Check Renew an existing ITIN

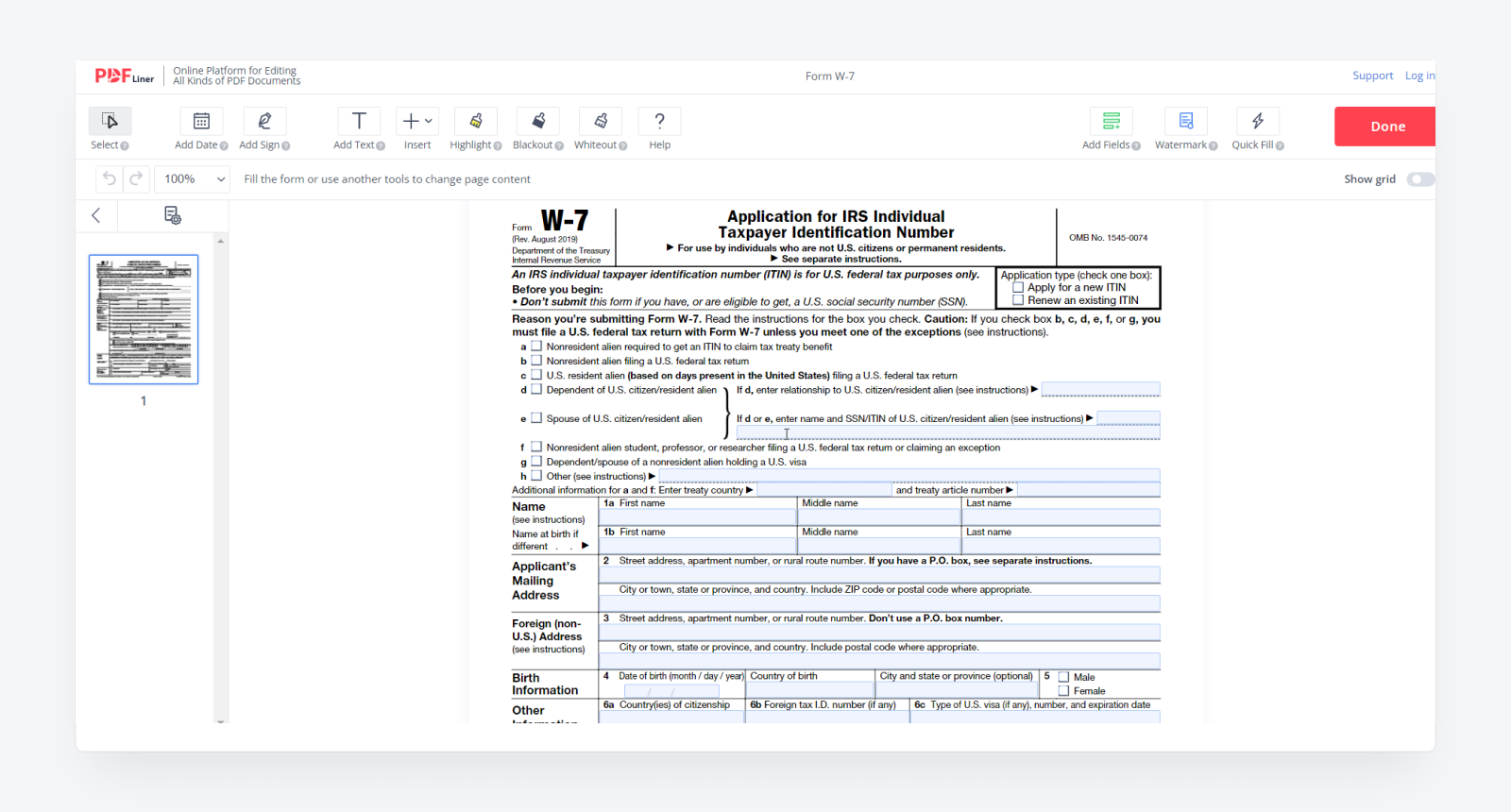coord(1018,300)
